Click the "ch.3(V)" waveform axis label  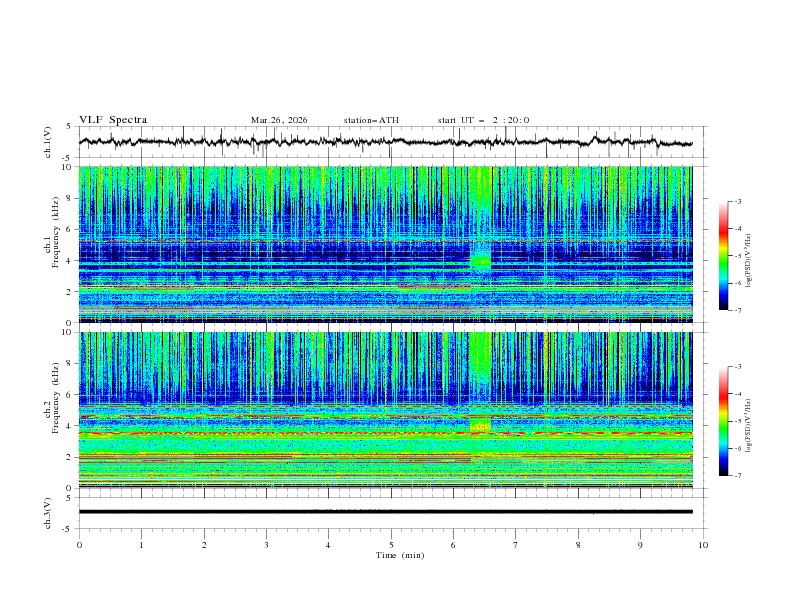pyautogui.click(x=48, y=513)
